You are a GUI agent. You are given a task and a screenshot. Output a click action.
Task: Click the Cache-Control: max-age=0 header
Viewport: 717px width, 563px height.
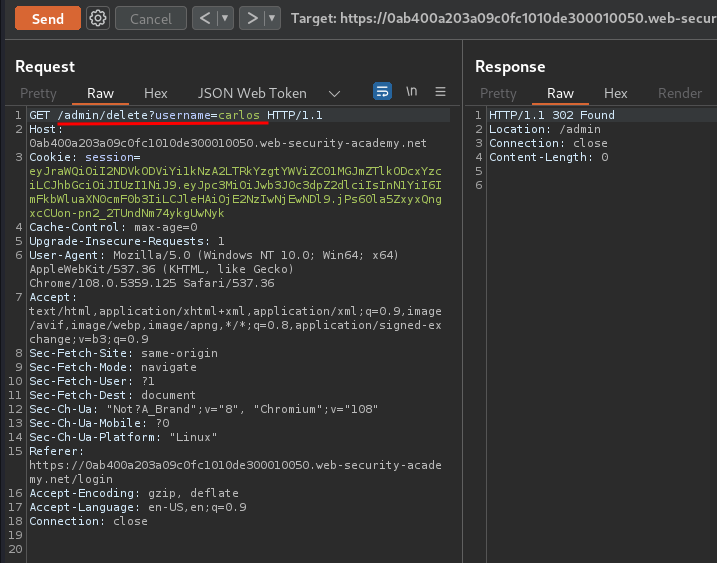[113, 227]
